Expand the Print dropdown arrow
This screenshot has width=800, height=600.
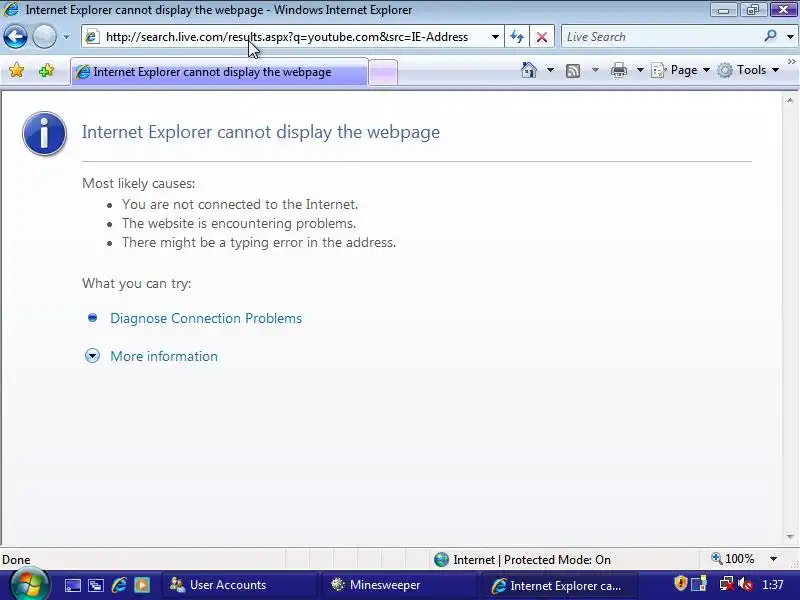[640, 70]
